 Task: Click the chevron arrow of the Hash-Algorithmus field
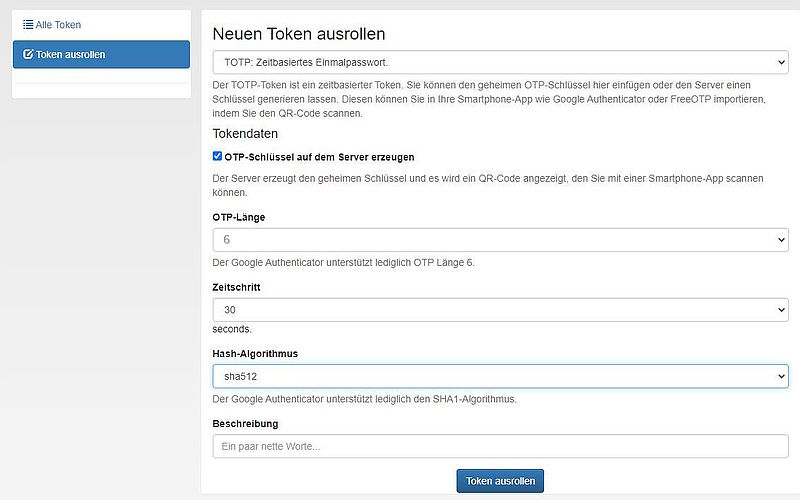tap(781, 376)
